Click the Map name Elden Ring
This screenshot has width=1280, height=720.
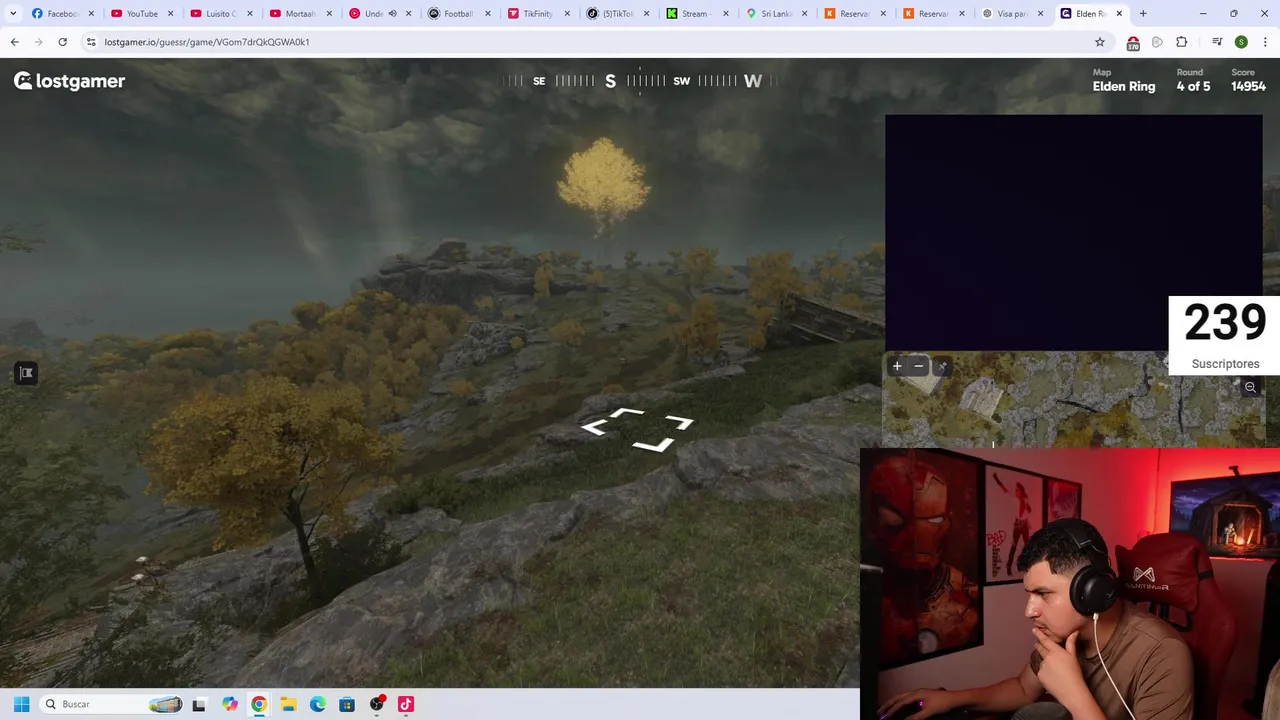[1124, 87]
